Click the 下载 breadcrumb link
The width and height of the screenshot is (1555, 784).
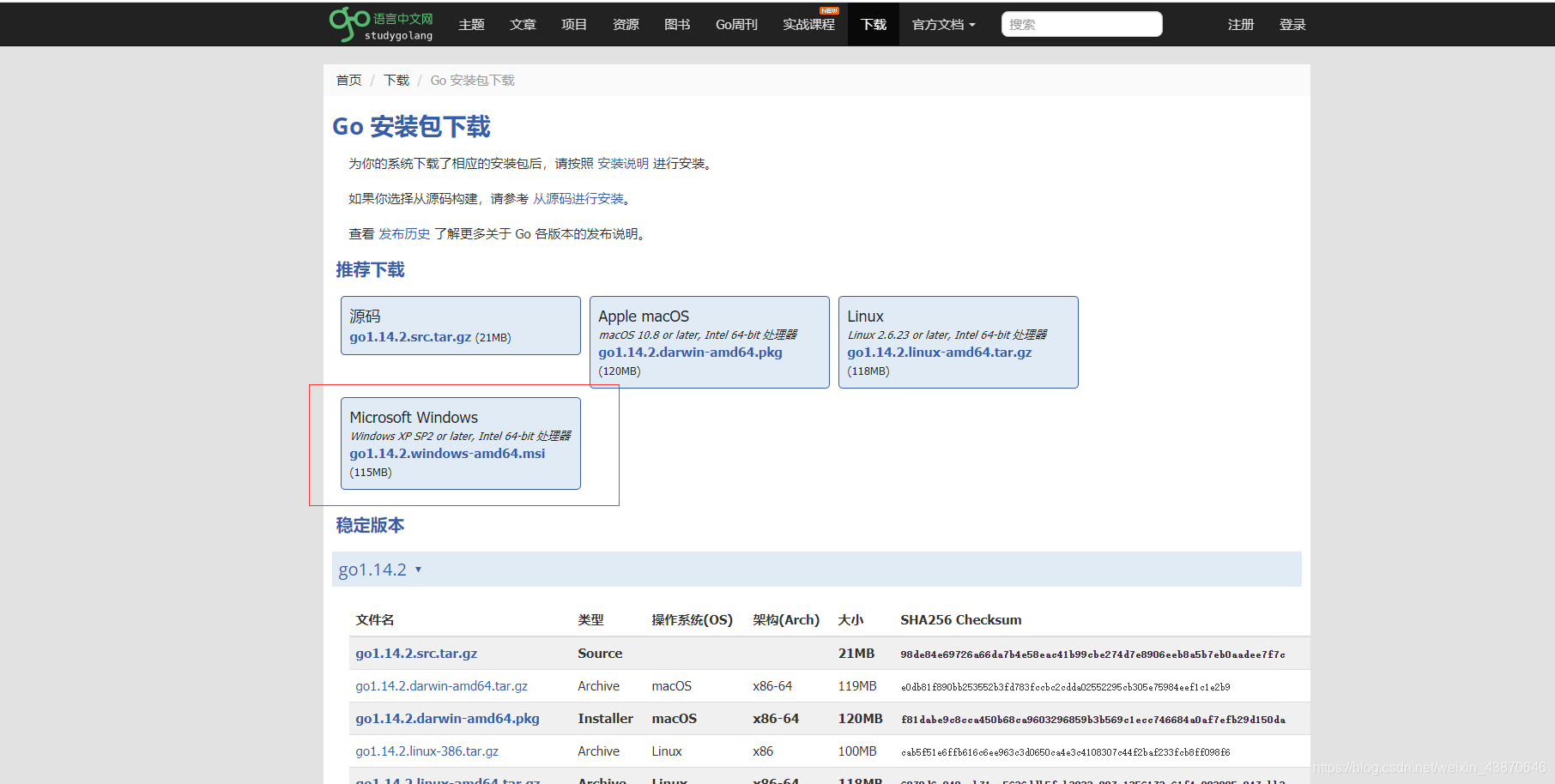click(396, 80)
